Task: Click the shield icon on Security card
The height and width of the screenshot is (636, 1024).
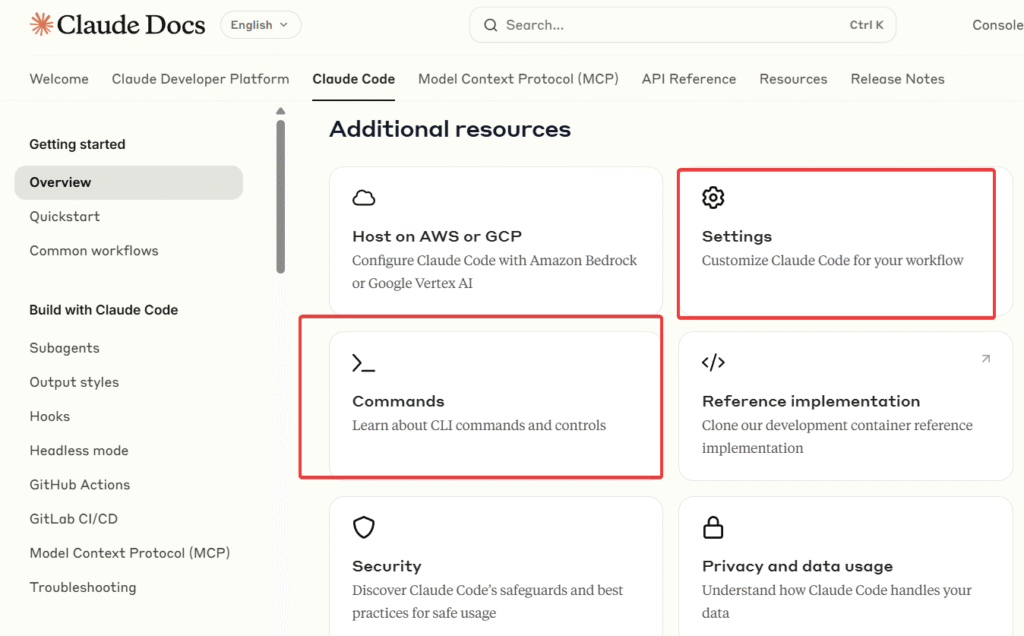Action: click(364, 527)
